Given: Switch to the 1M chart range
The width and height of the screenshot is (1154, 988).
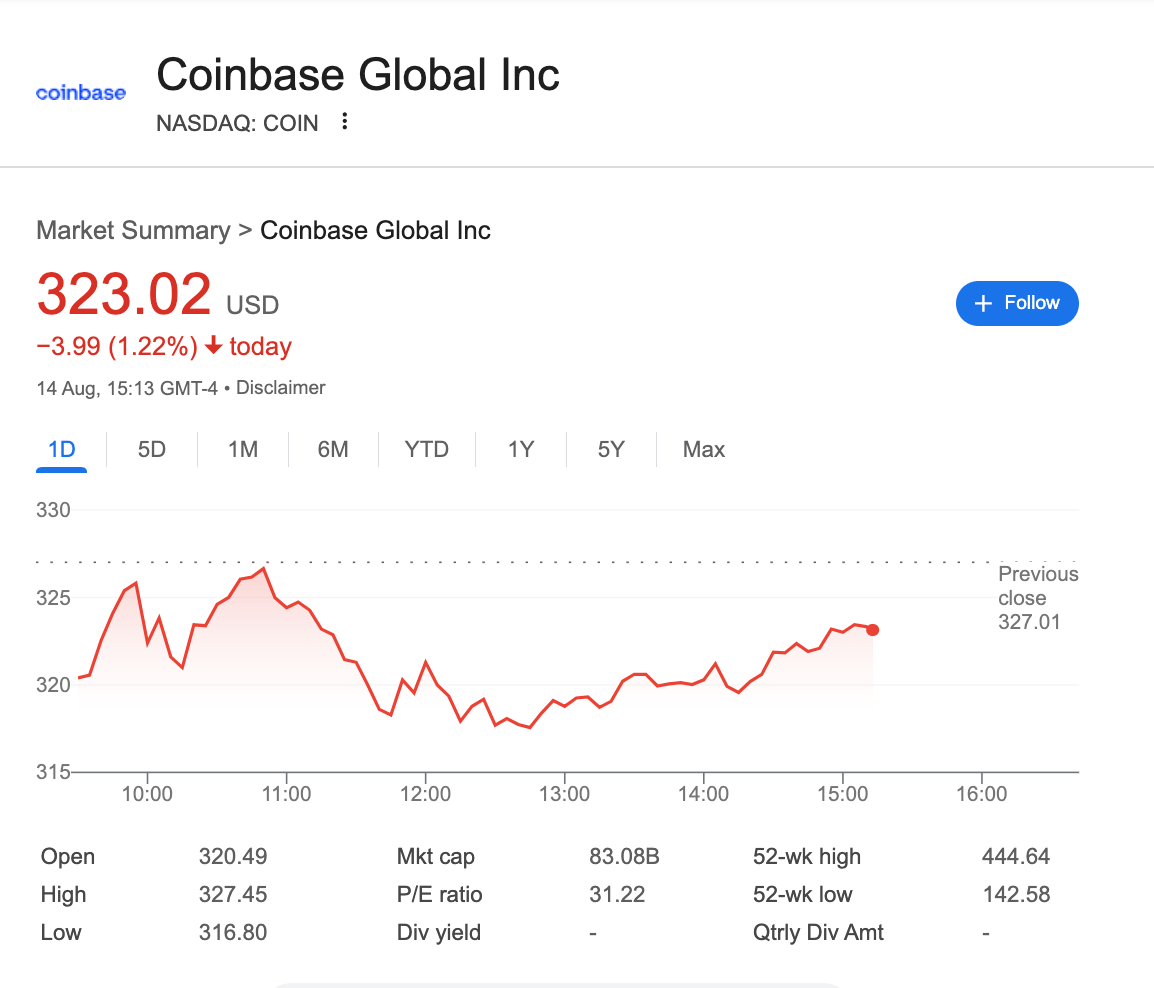Looking at the screenshot, I should [243, 450].
